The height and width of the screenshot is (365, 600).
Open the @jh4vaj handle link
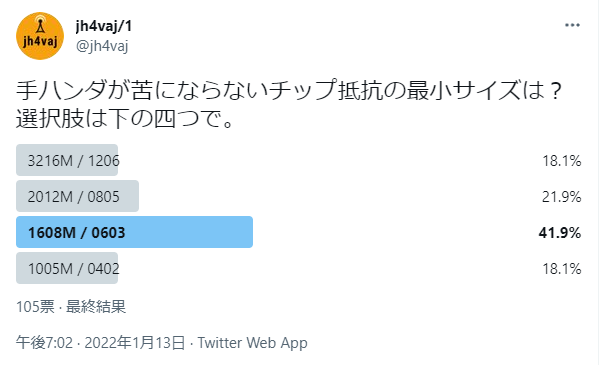102,46
